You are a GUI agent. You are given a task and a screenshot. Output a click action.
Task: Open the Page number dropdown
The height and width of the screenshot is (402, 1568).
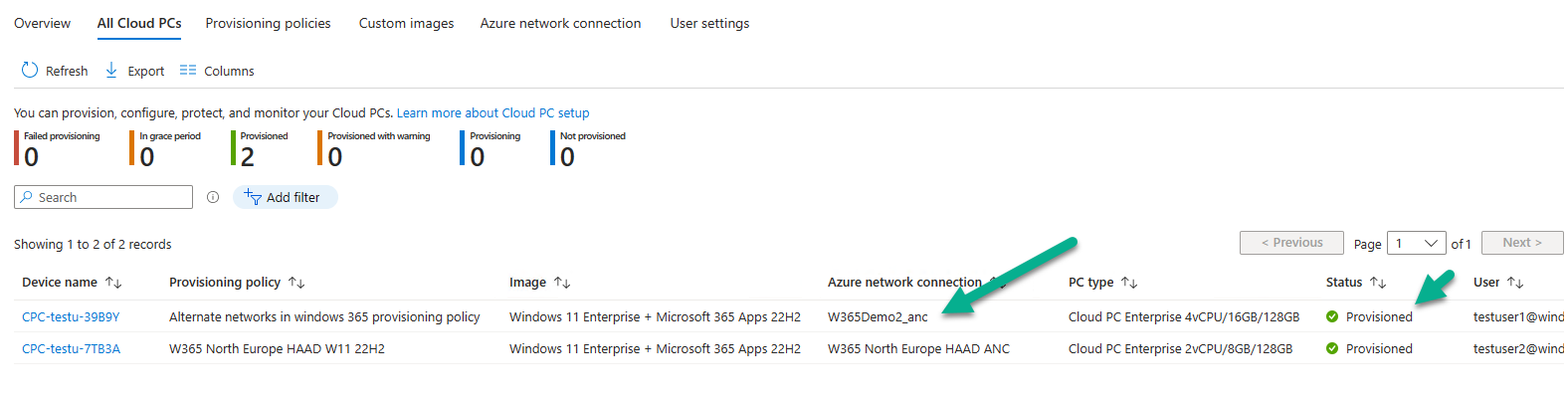(1417, 243)
